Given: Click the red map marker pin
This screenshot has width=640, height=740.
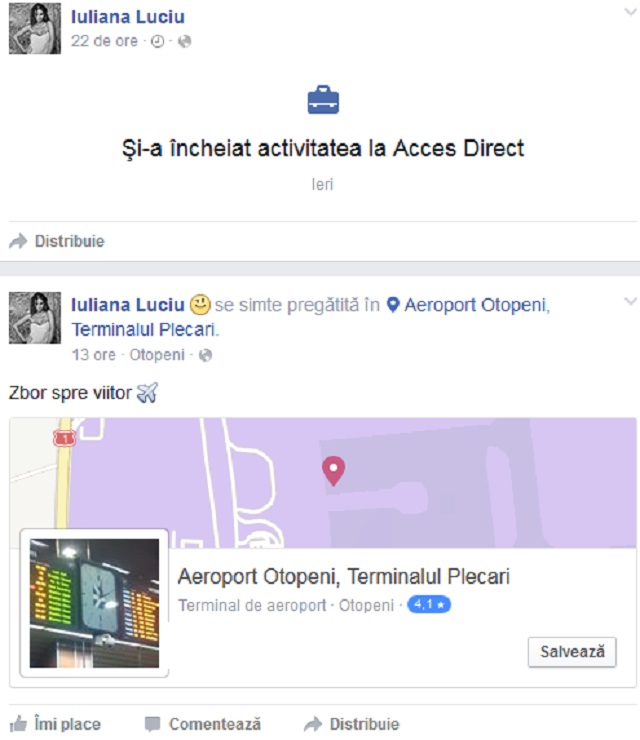Looking at the screenshot, I should pos(333,471).
